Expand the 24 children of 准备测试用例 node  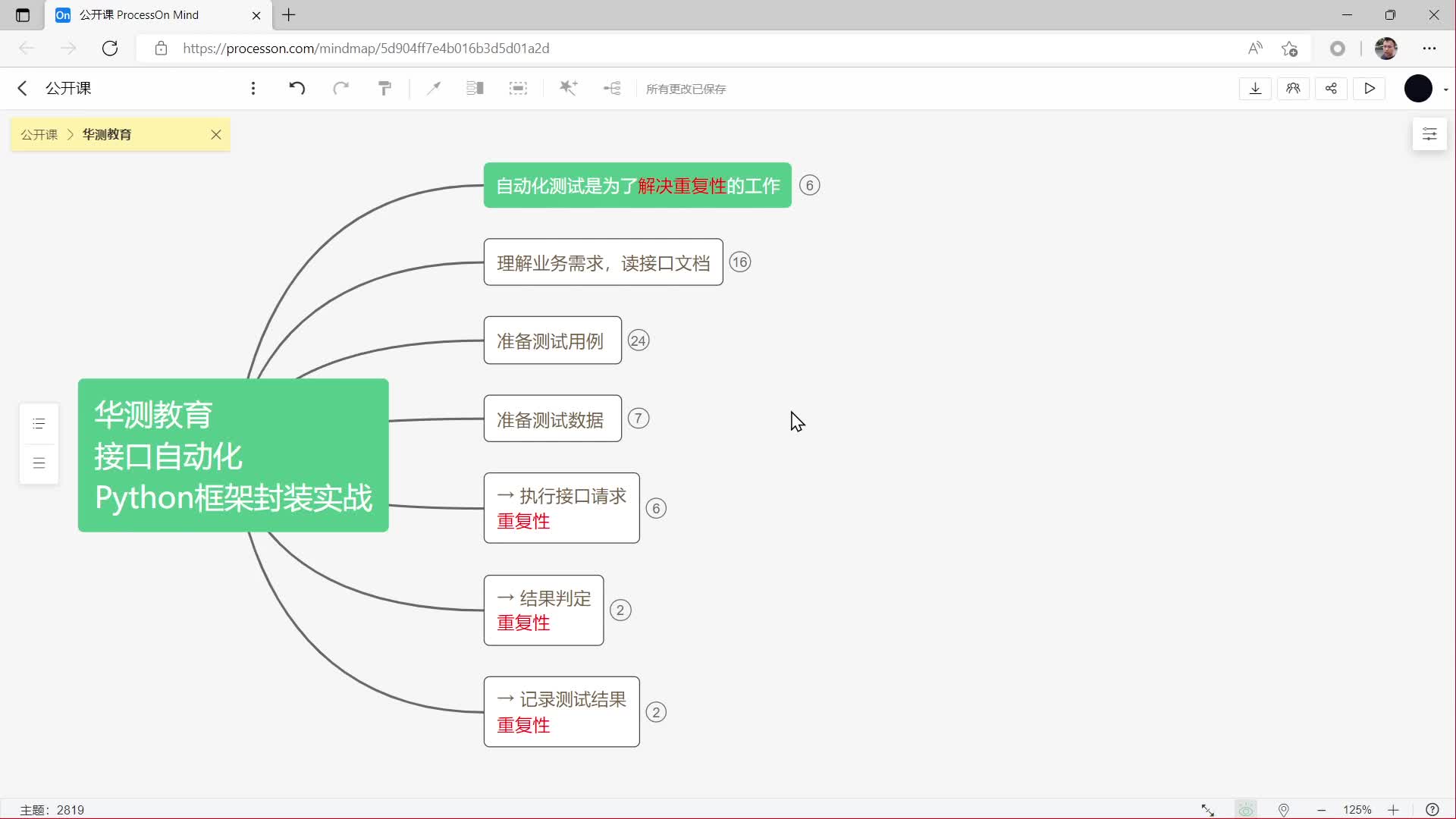pos(639,340)
